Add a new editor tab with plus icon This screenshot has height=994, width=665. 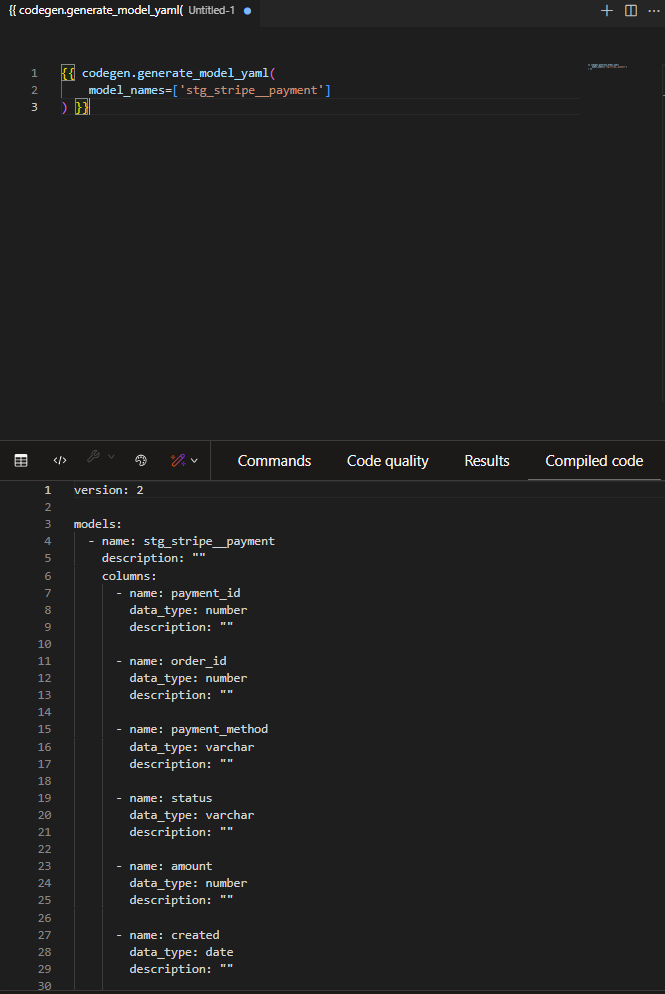(x=606, y=10)
